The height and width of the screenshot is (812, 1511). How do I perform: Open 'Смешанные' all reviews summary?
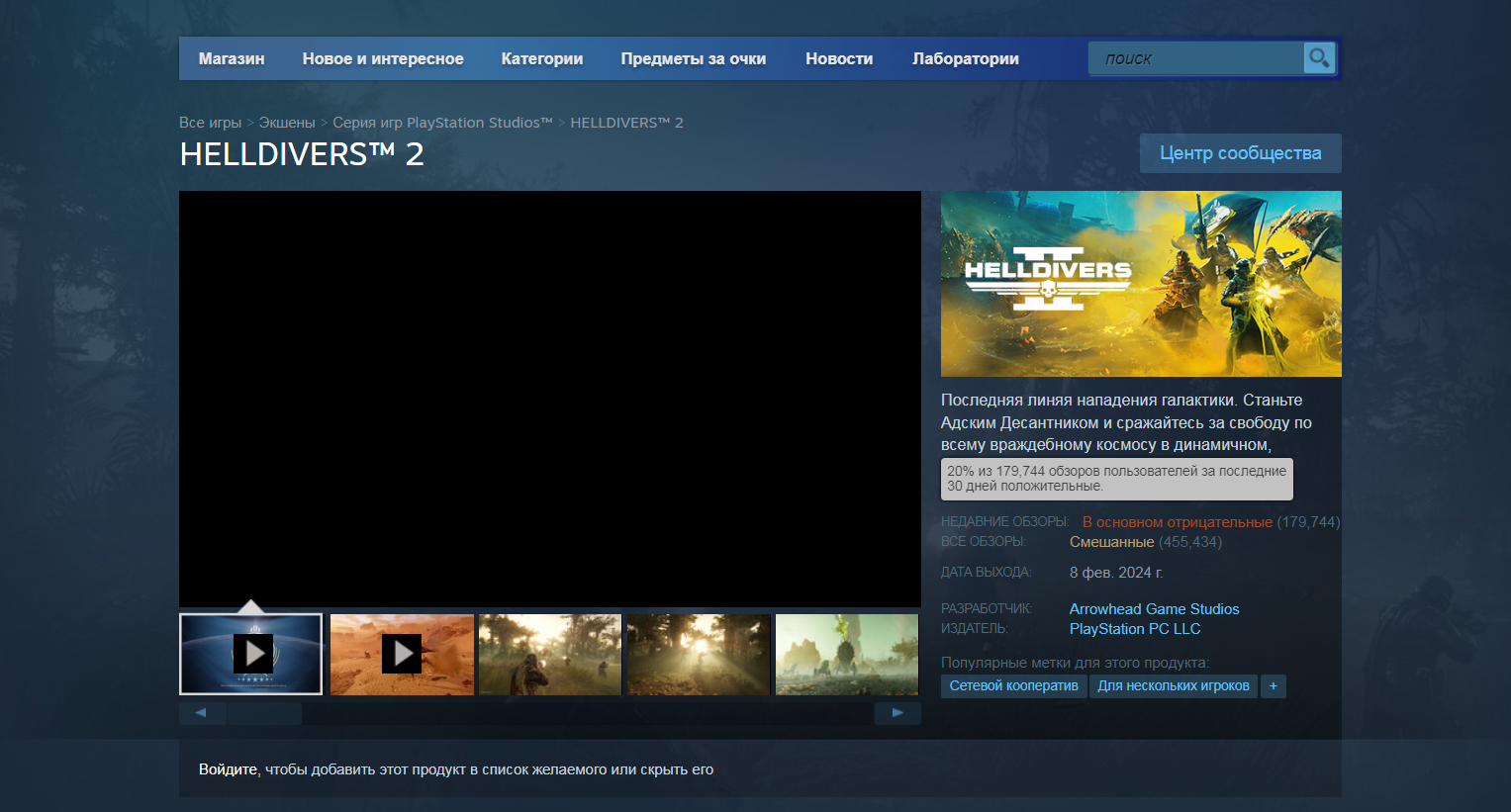(x=1110, y=542)
